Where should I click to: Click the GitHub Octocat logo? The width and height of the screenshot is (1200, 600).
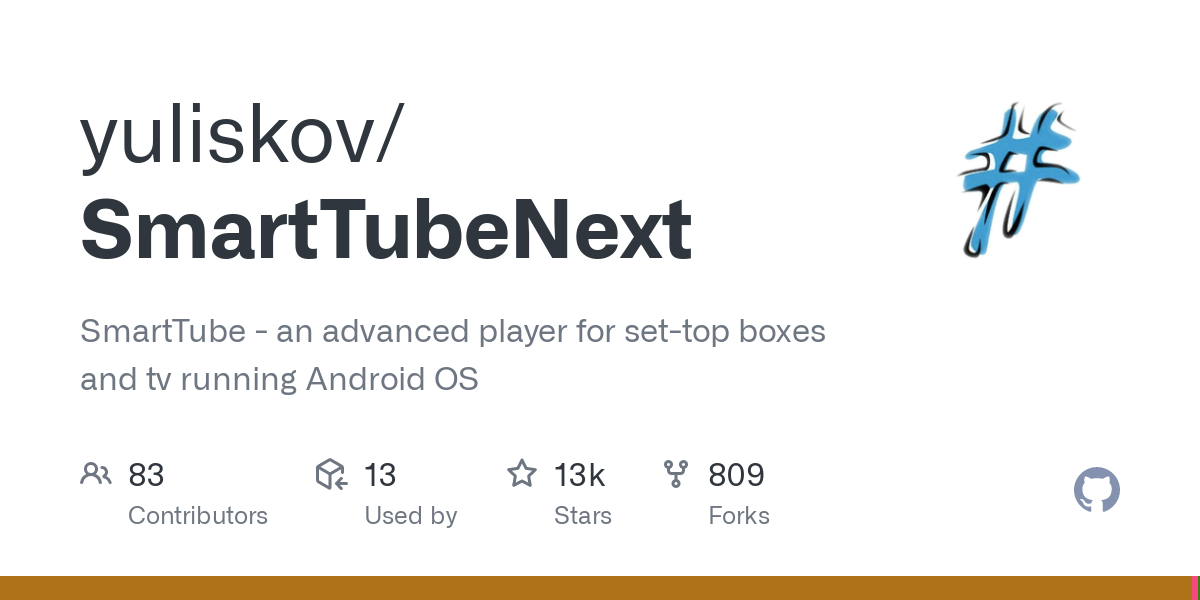pos(1096,491)
